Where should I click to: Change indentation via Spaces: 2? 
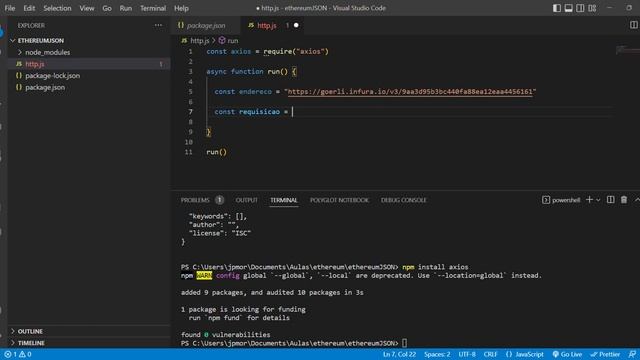coord(437,354)
